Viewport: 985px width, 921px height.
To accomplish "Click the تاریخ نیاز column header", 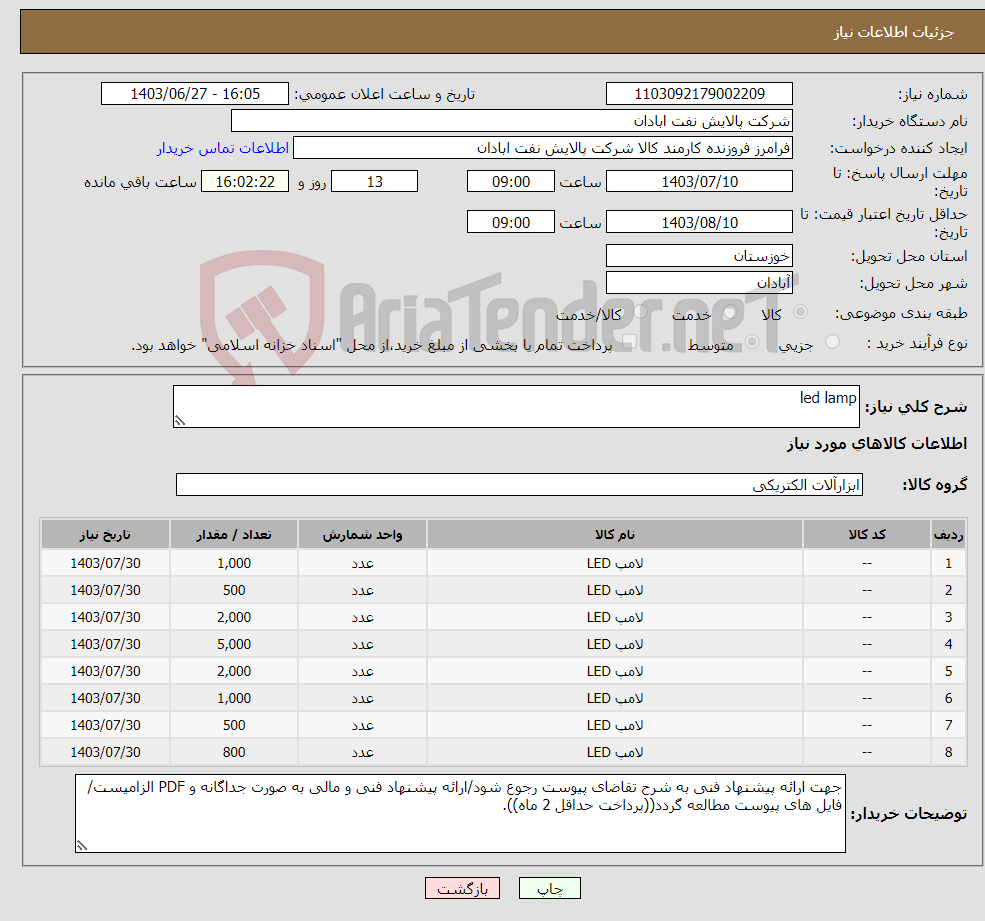I will click(106, 535).
